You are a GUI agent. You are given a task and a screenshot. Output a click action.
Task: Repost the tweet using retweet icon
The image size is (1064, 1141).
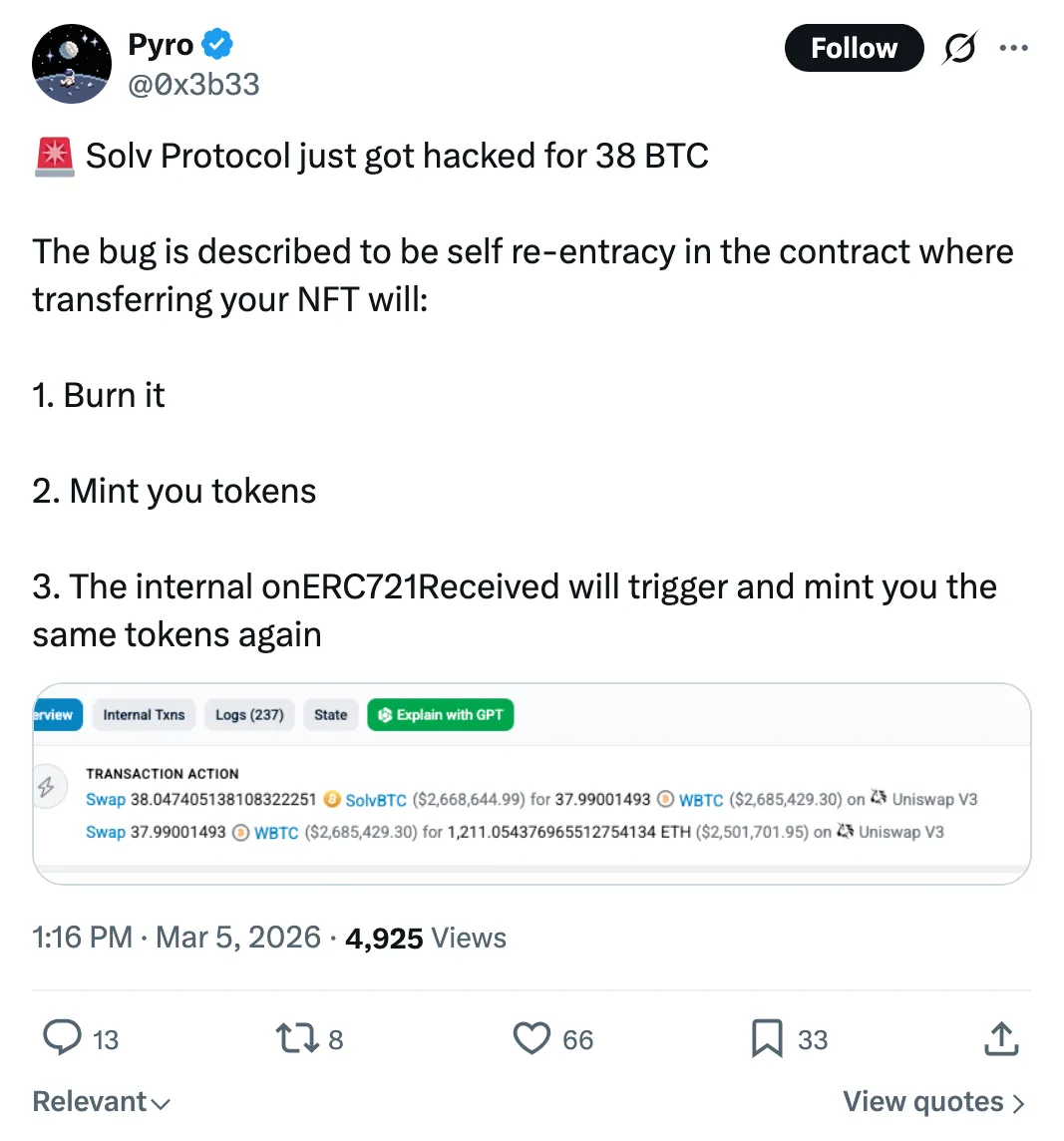pyautogui.click(x=295, y=1039)
